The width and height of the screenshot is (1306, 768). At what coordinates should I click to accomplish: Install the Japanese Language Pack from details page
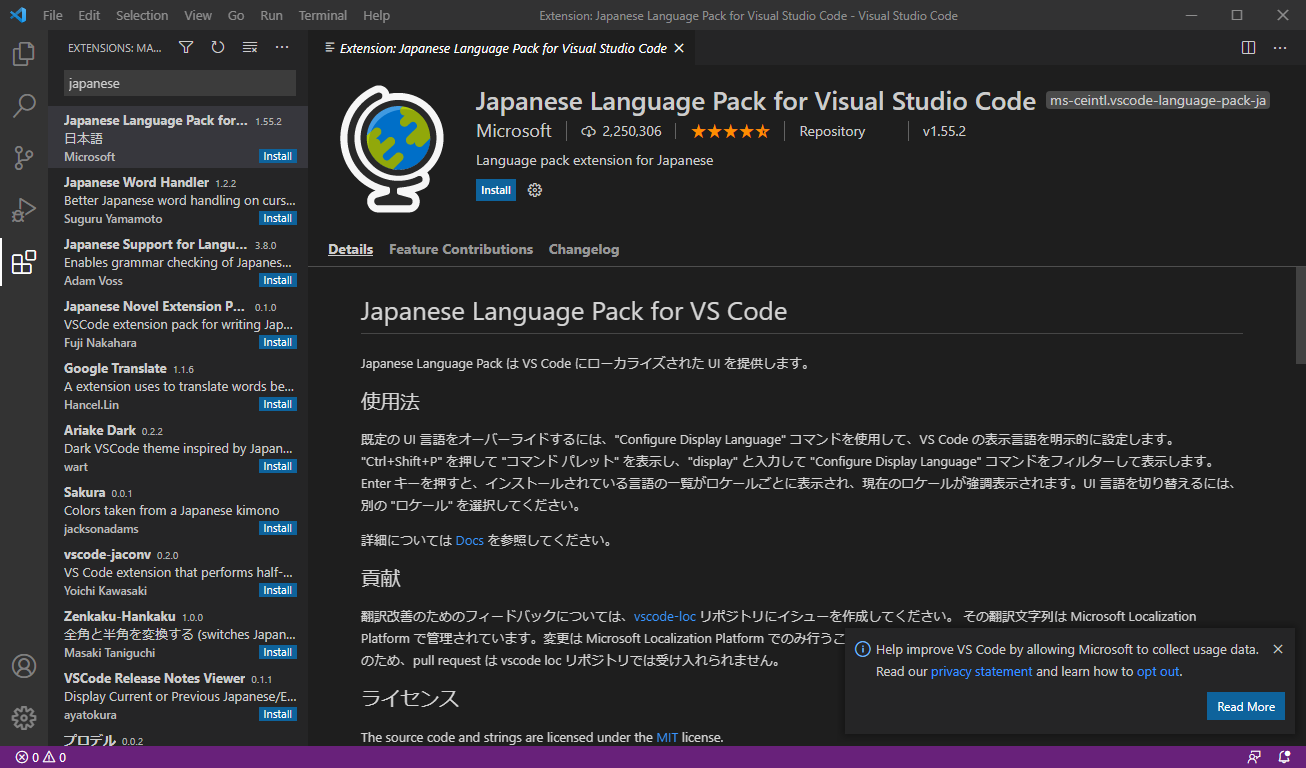tap(496, 190)
